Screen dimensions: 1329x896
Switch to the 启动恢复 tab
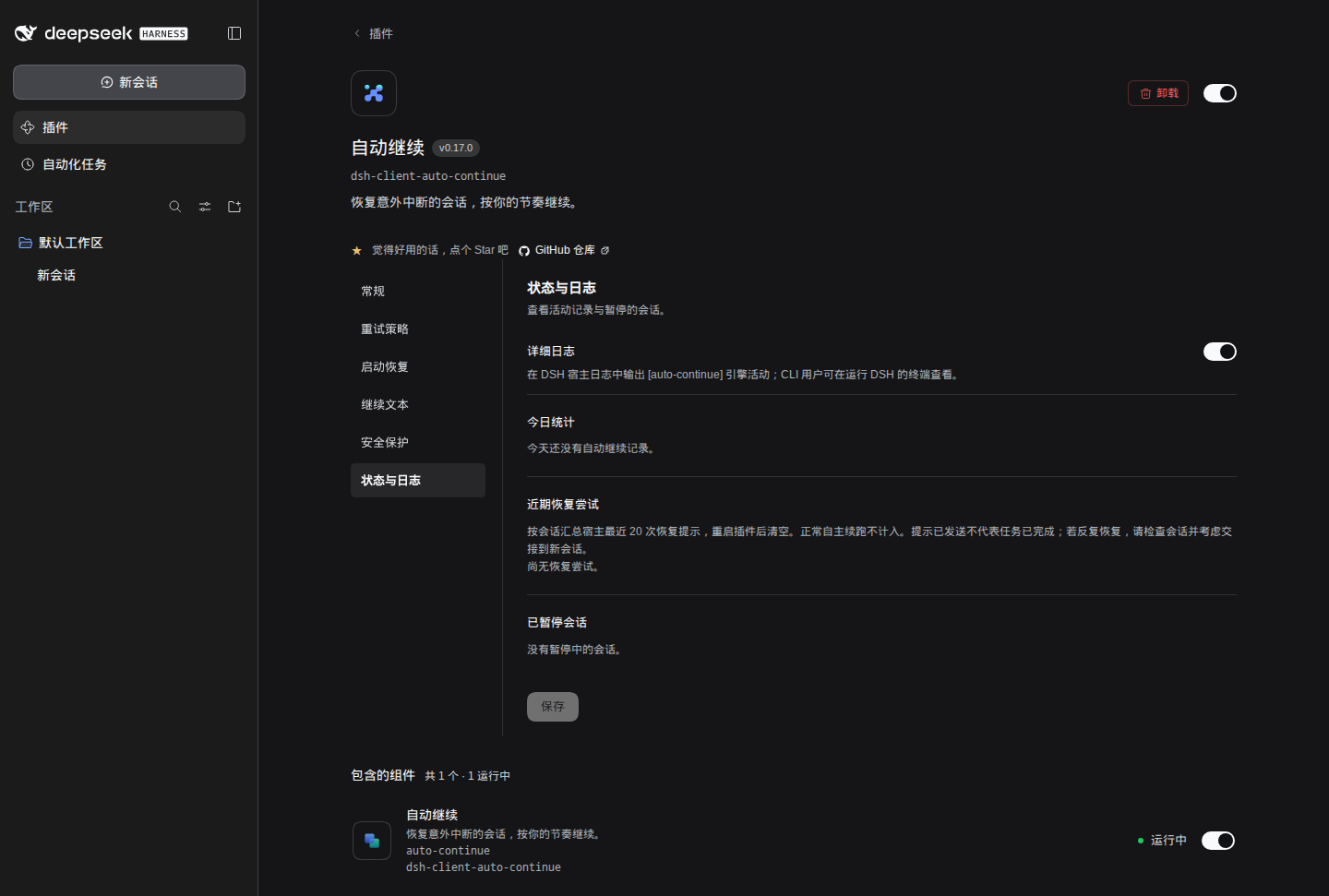(418, 367)
